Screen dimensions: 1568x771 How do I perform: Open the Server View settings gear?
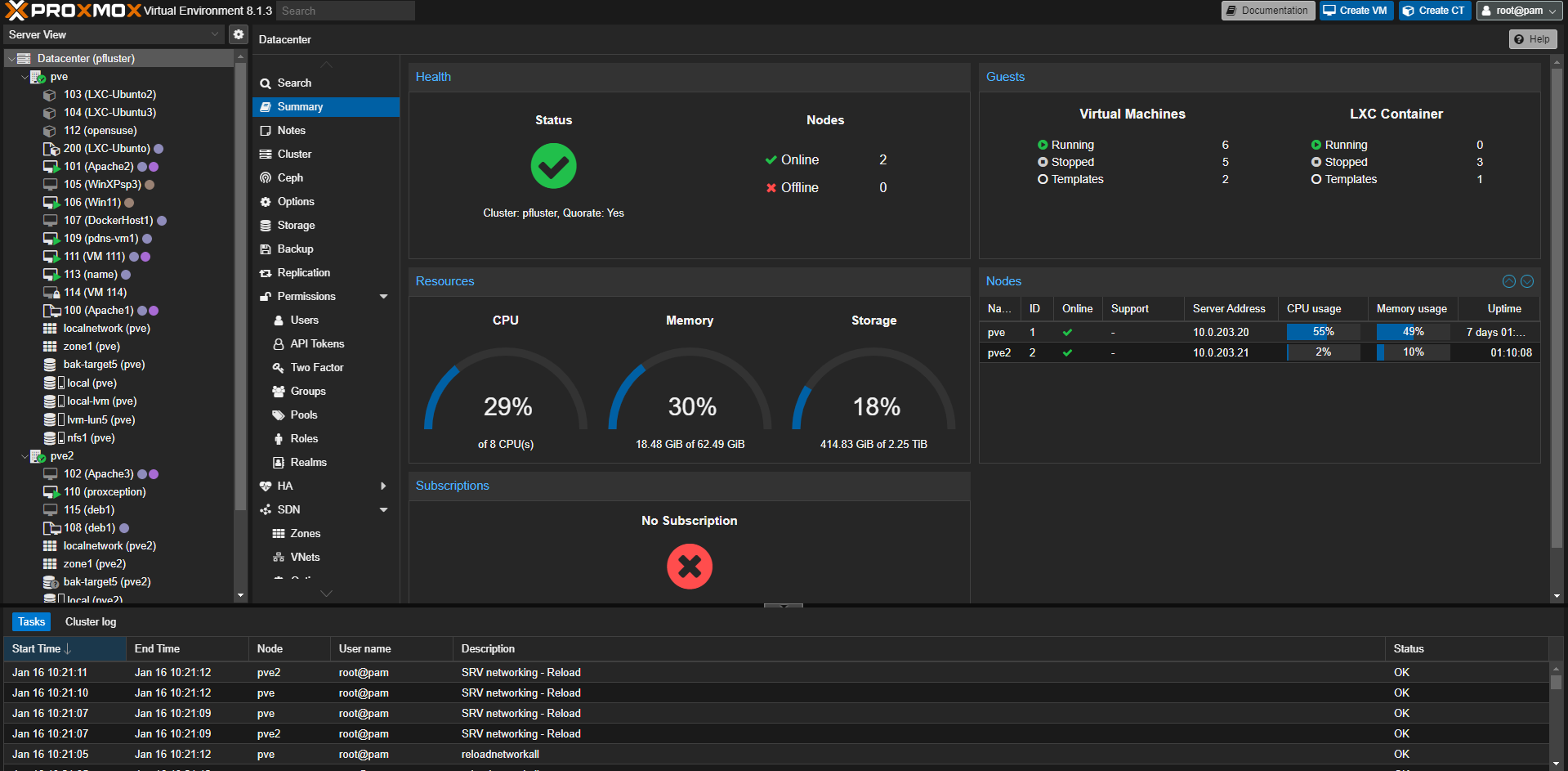point(238,34)
